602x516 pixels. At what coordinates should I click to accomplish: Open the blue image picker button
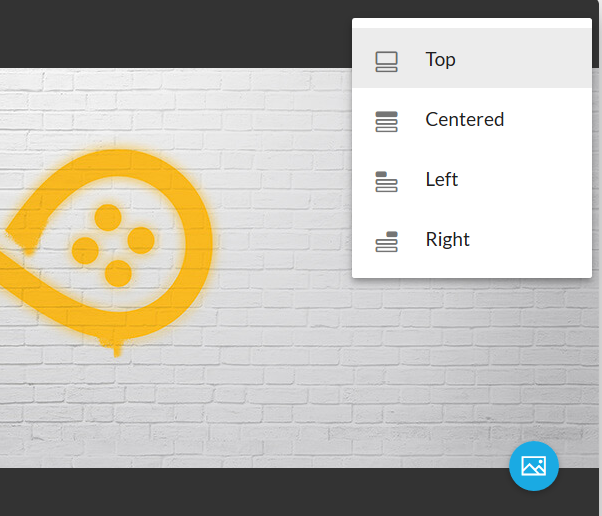click(534, 466)
